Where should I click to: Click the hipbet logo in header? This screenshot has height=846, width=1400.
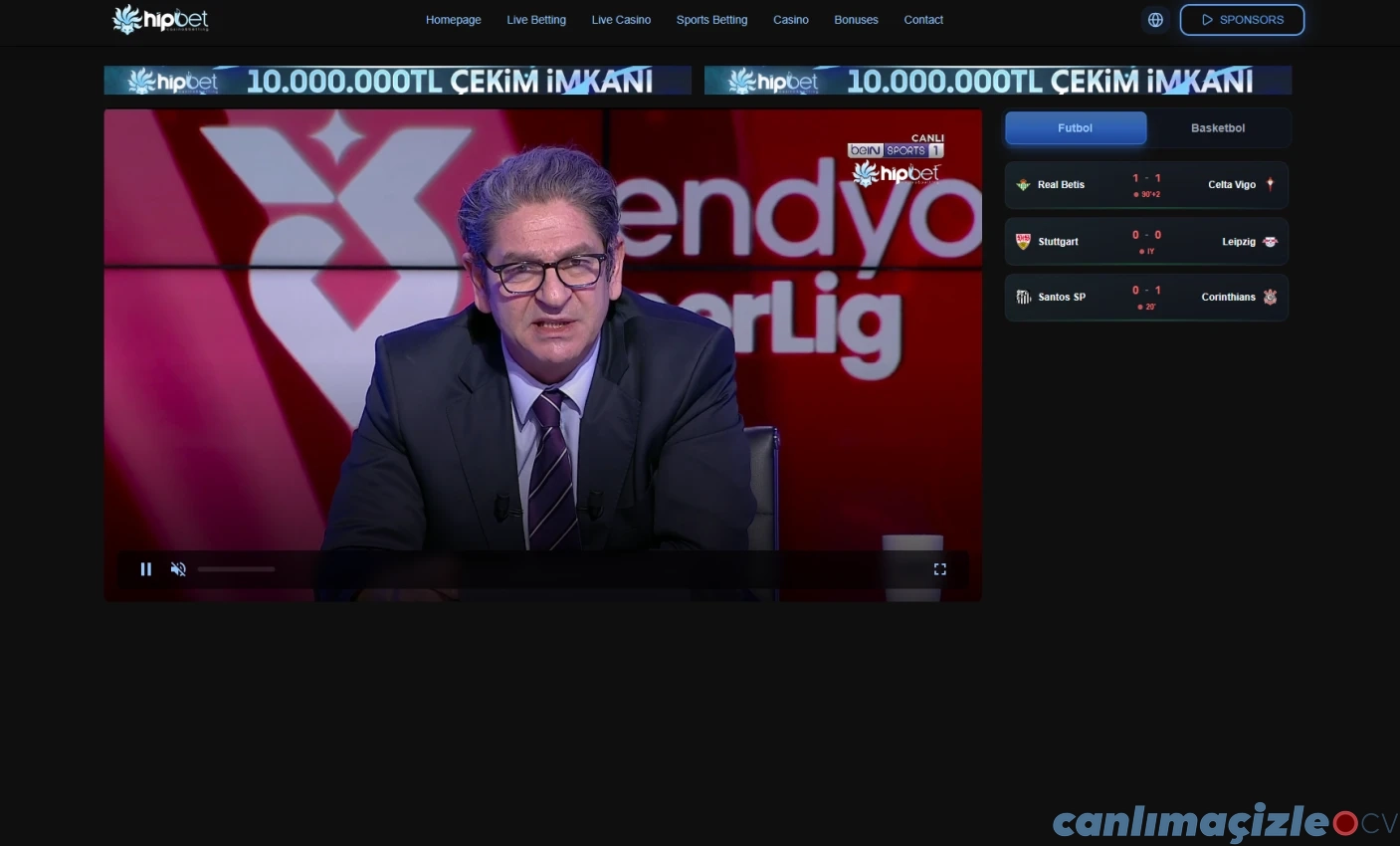(x=160, y=19)
